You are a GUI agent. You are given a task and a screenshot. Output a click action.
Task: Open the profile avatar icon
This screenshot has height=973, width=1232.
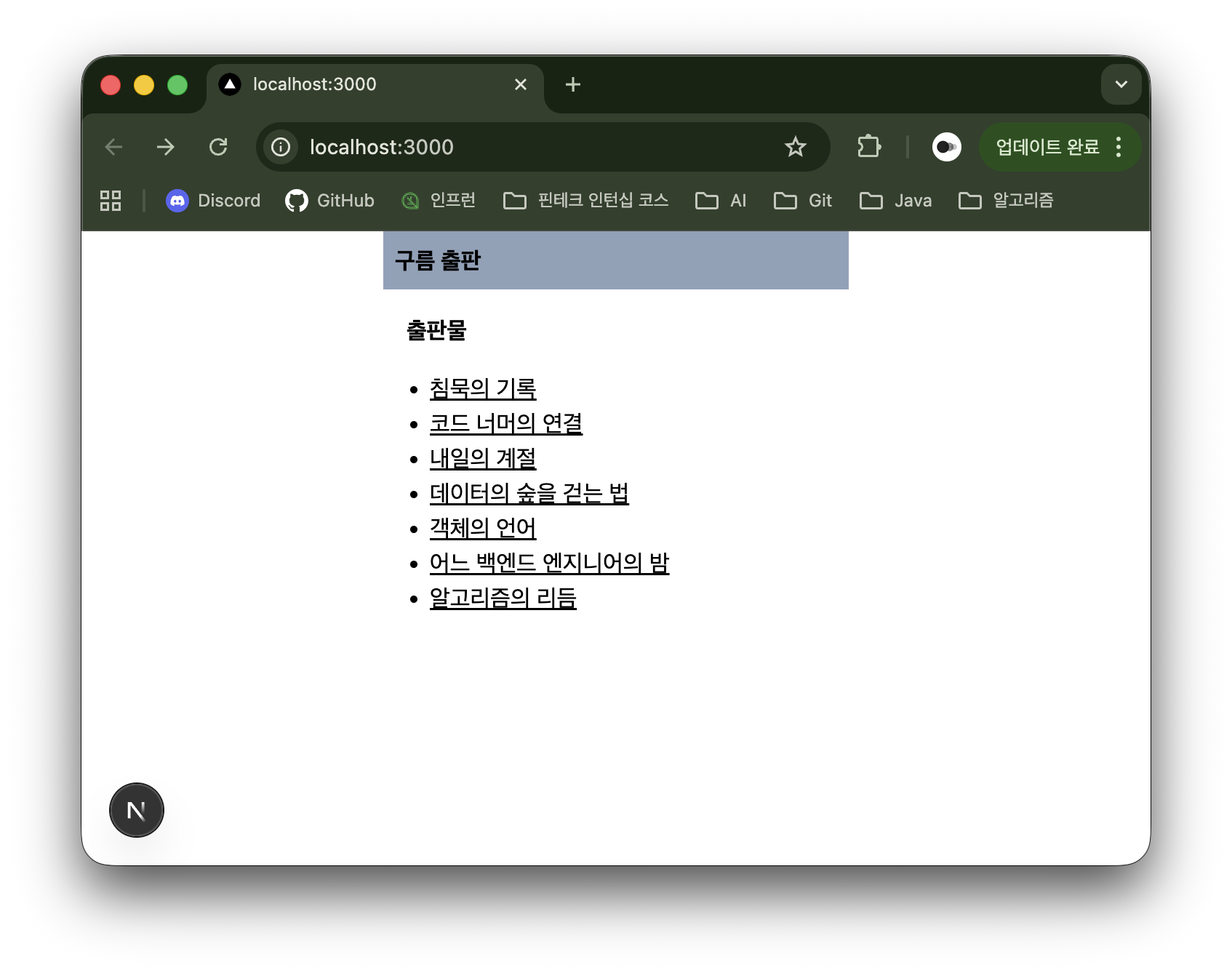946,147
